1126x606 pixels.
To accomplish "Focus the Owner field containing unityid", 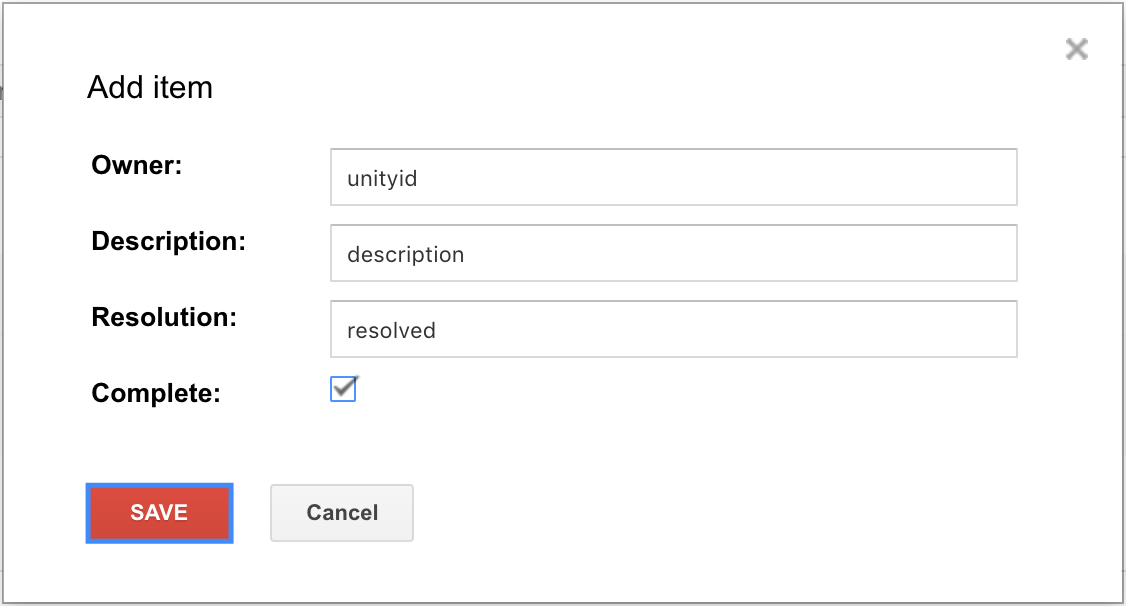I will (674, 177).
